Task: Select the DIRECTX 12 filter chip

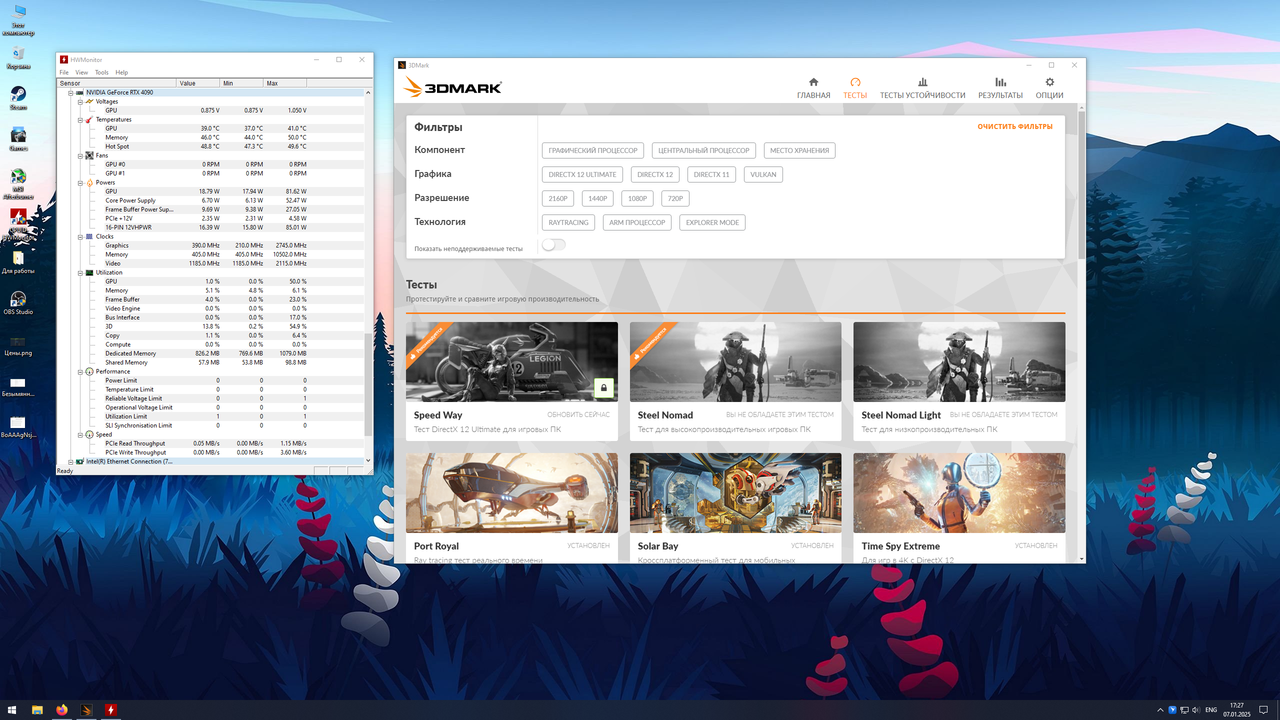Action: point(656,174)
